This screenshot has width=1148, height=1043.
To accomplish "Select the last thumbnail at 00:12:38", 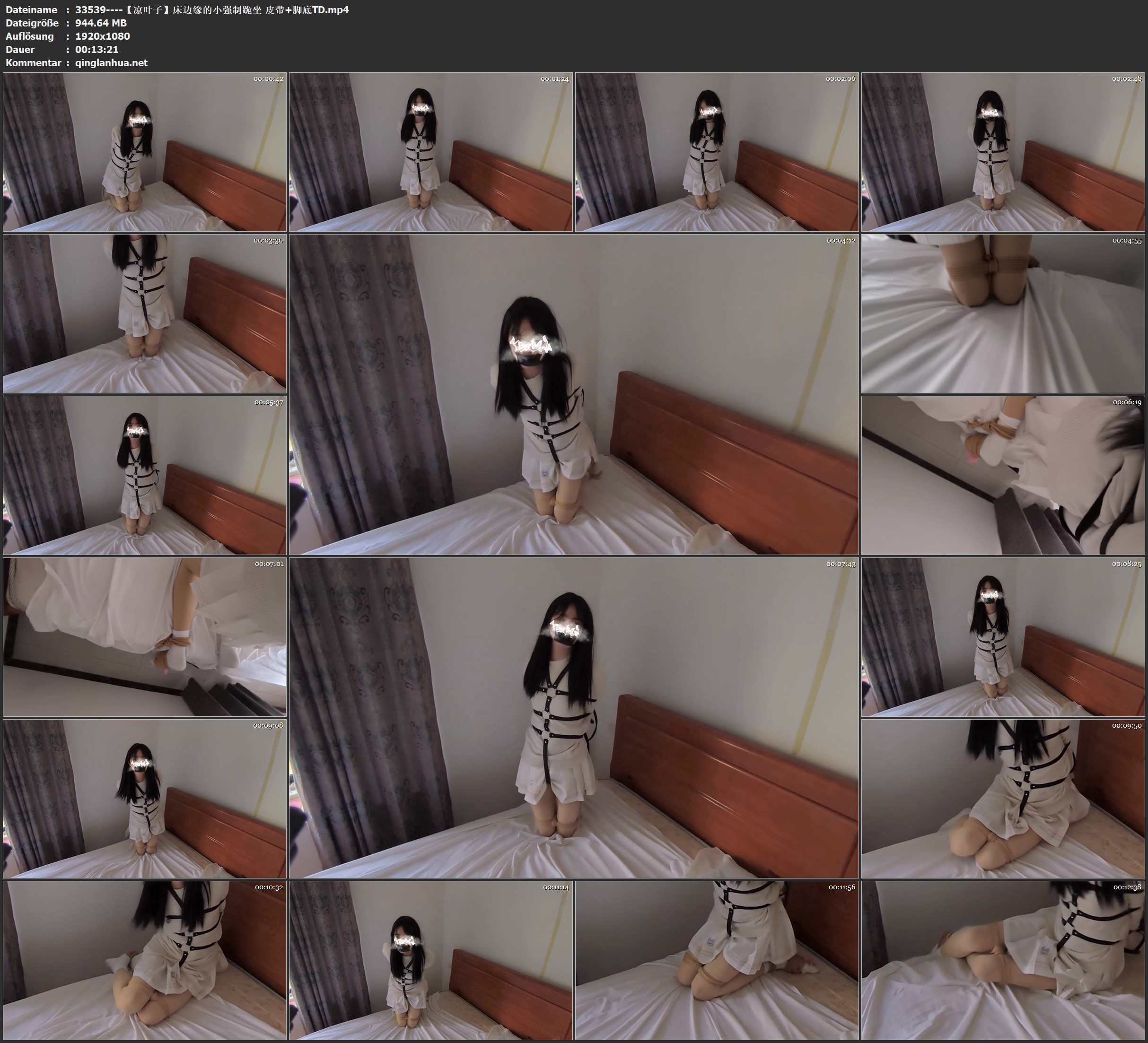I will pyautogui.click(x=1003, y=960).
